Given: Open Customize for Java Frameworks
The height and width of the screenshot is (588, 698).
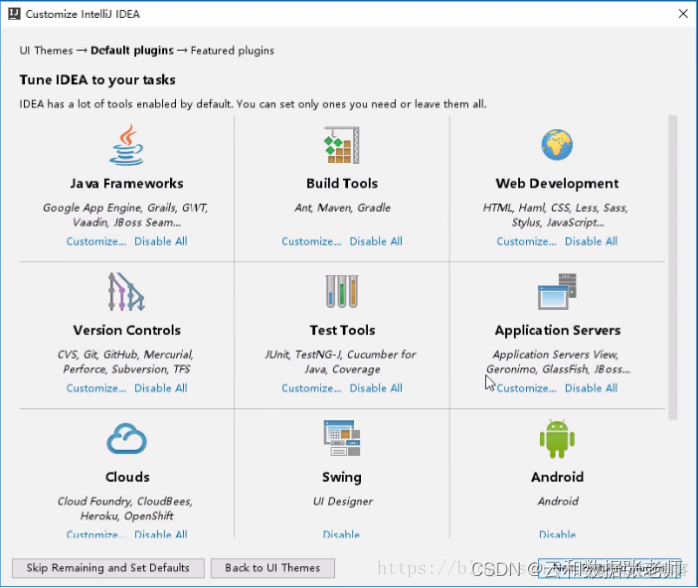Looking at the screenshot, I should (x=96, y=241).
